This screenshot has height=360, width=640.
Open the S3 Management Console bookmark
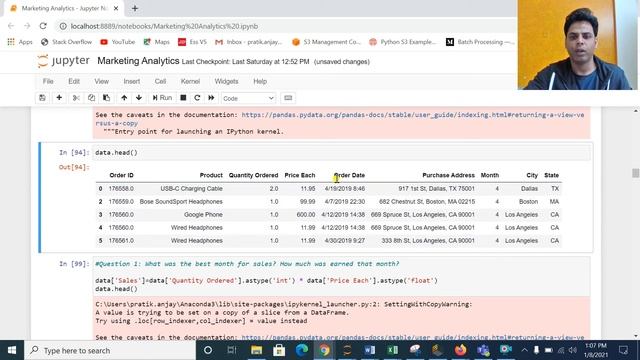coord(327,42)
